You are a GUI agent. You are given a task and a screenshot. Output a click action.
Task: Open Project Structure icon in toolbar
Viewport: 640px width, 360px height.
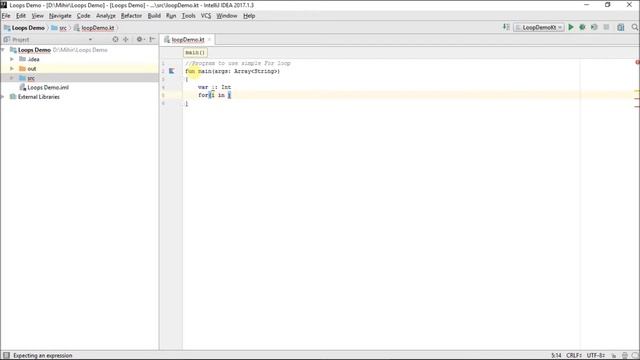point(621,27)
